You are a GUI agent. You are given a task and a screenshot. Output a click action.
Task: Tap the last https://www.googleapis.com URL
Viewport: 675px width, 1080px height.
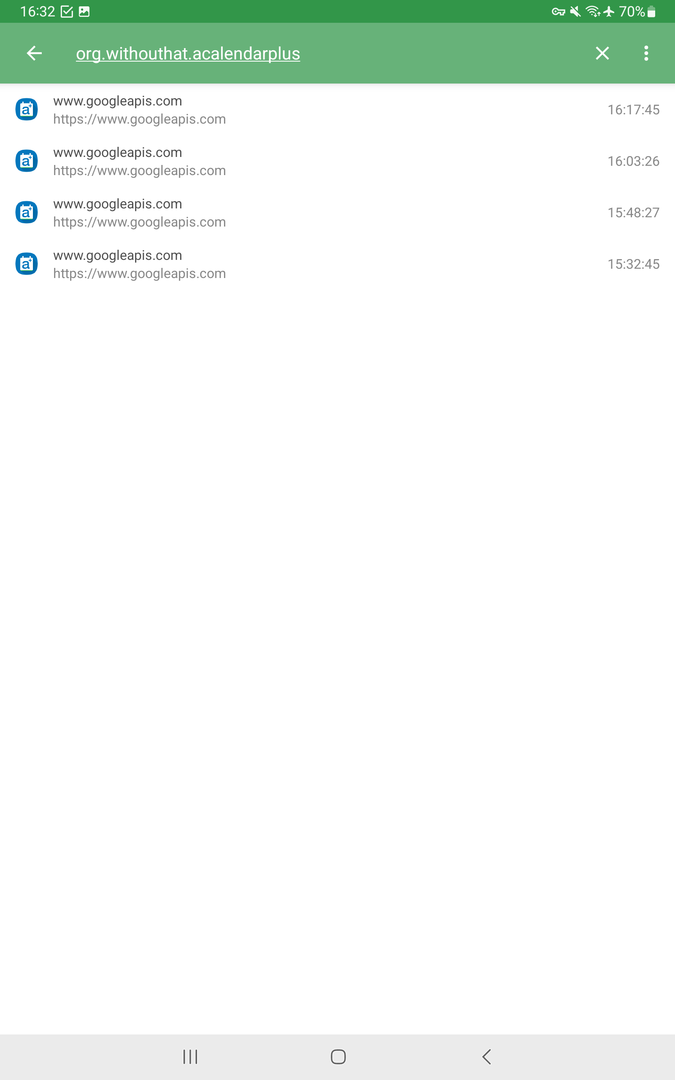[x=139, y=273]
